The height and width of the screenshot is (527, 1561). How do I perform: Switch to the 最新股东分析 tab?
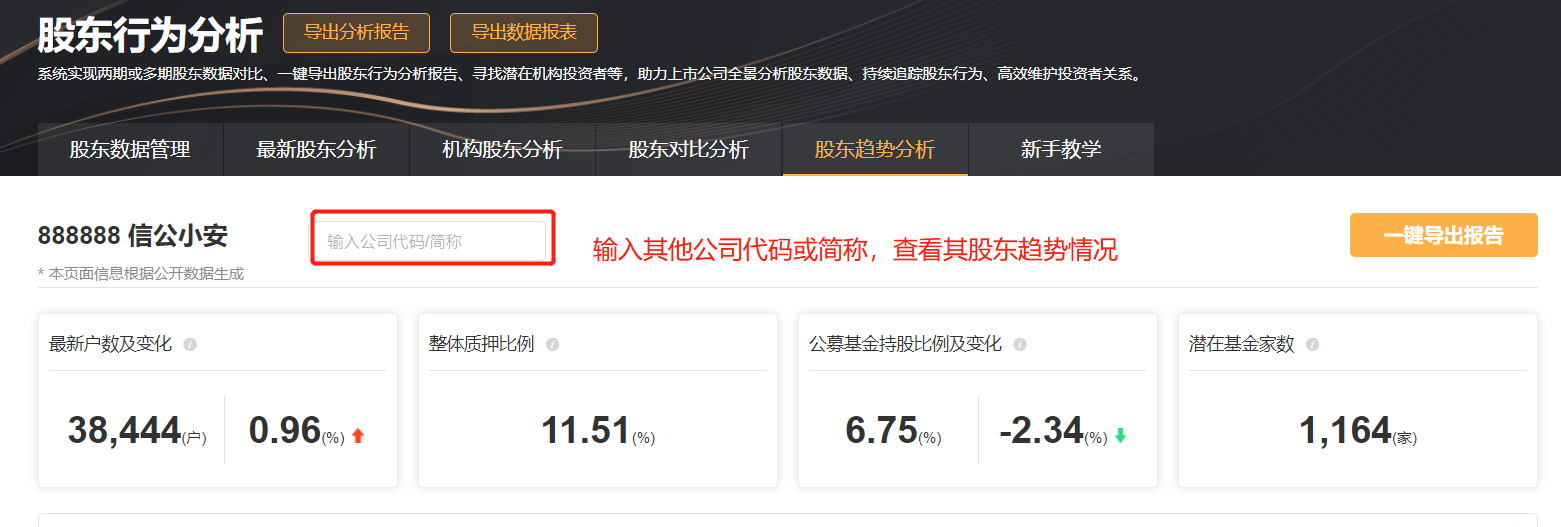[x=316, y=149]
